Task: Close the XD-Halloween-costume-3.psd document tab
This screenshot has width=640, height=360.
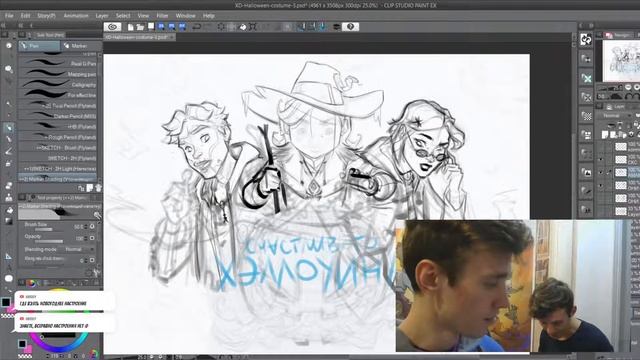Action: [172, 37]
